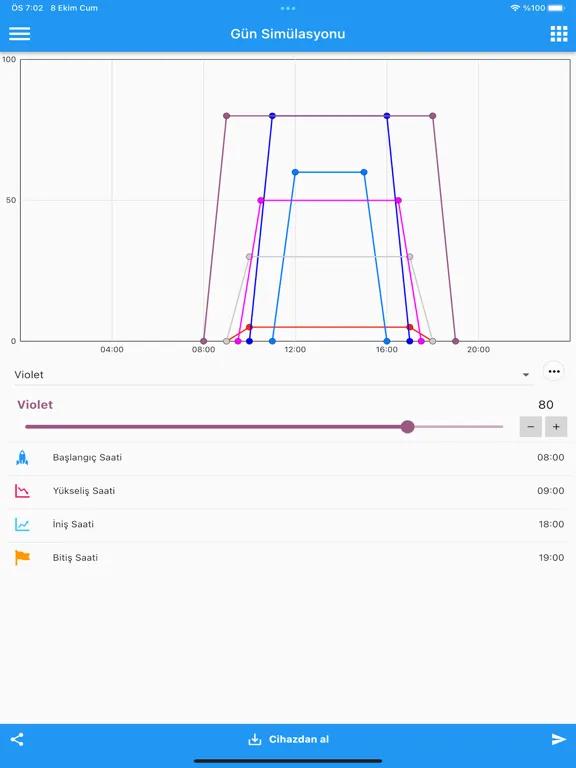
Task: Click the dropdown arrow next to Violet
Action: [x=526, y=375]
